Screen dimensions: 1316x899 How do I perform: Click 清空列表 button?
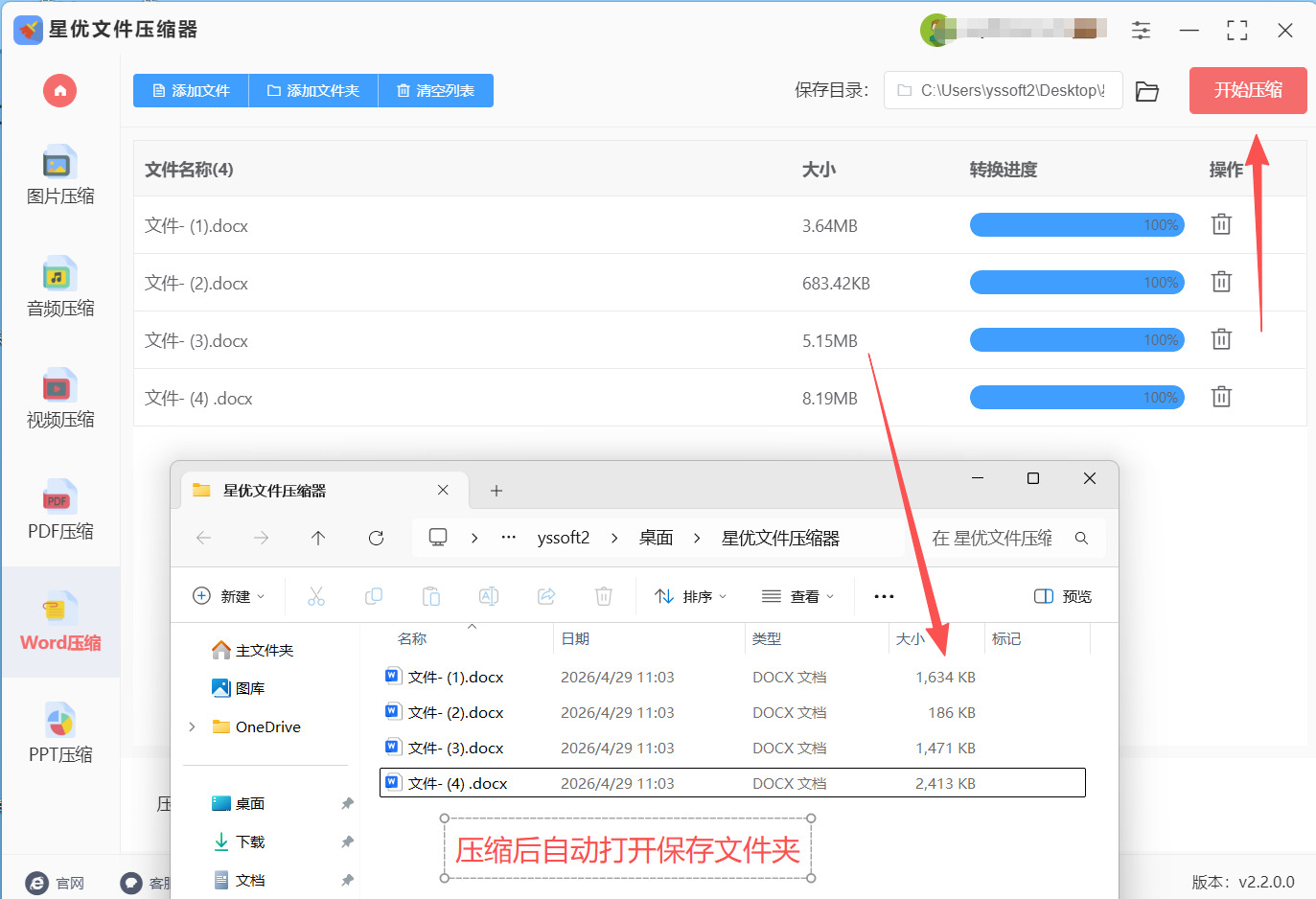436,91
